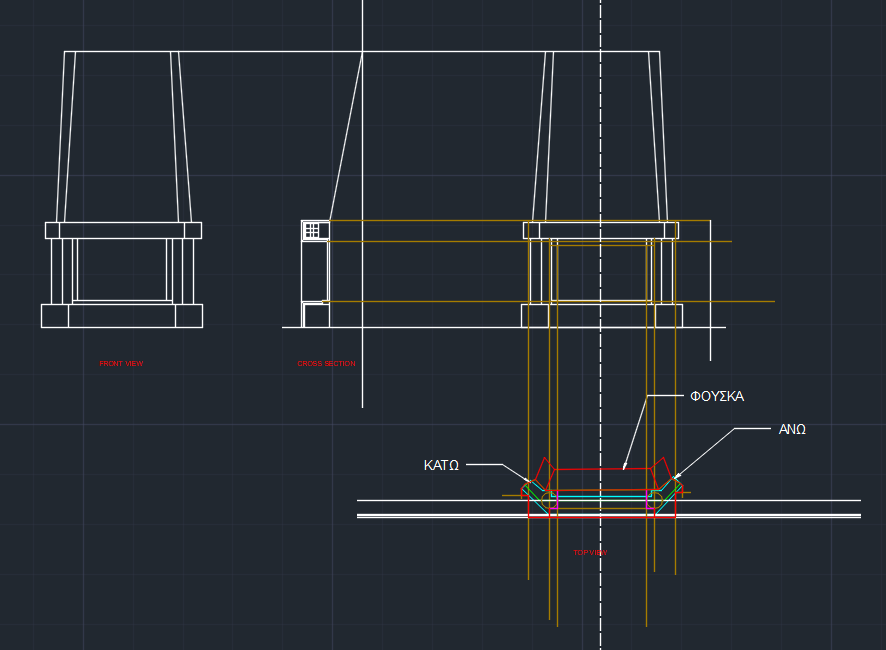This screenshot has width=886, height=650.
Task: Click the ΑΝΩ leader annotation text
Action: pos(792,430)
